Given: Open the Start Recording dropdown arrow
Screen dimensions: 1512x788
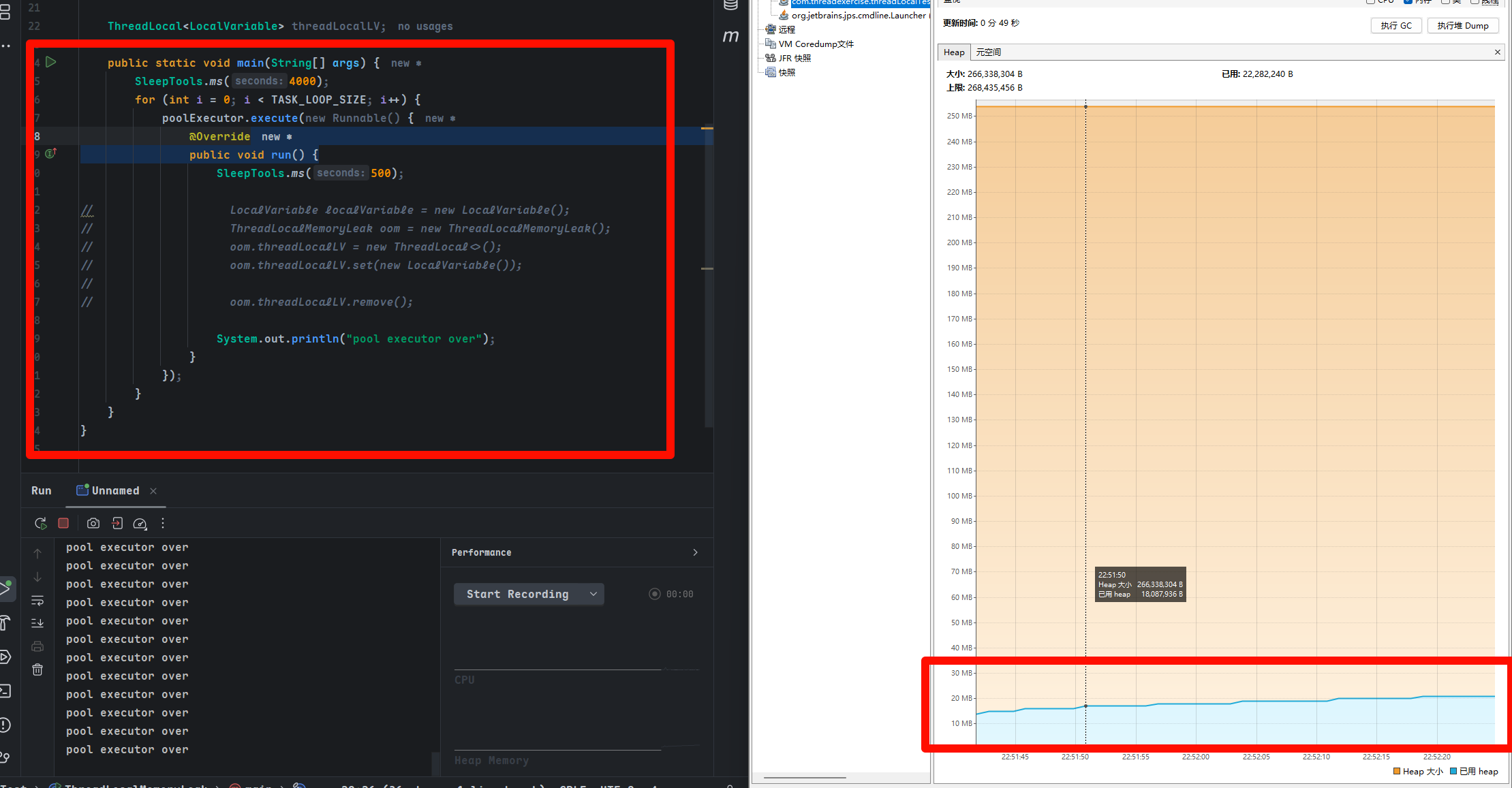Looking at the screenshot, I should 593,594.
